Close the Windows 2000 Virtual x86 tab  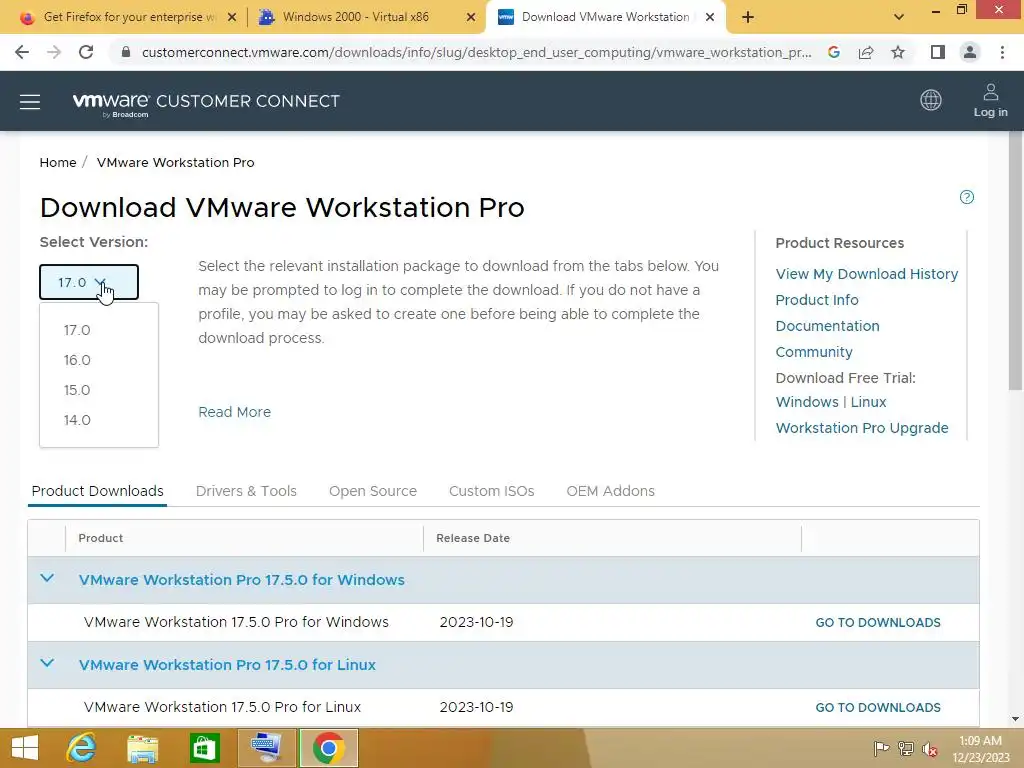click(471, 17)
